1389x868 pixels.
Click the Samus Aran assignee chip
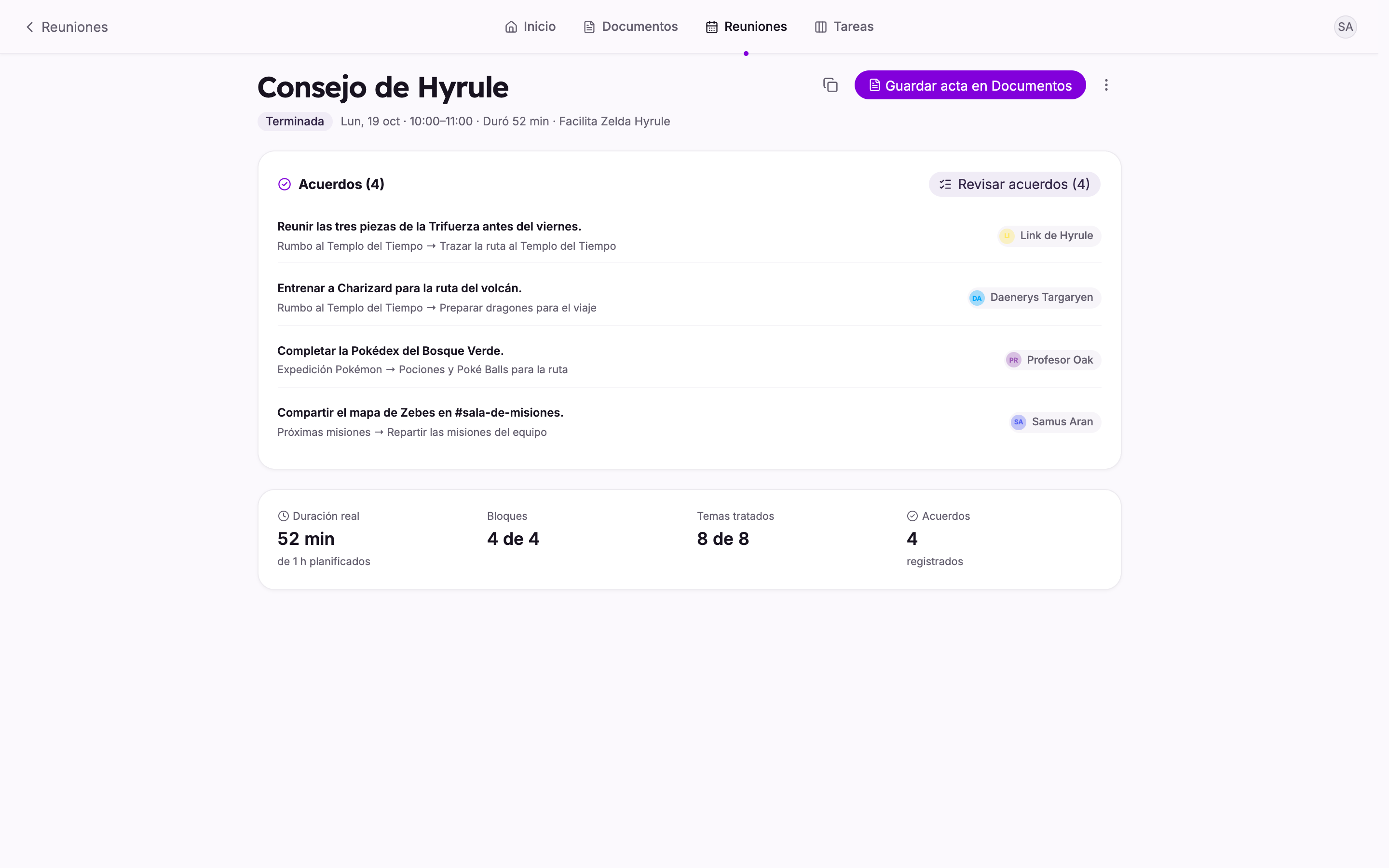(1055, 422)
